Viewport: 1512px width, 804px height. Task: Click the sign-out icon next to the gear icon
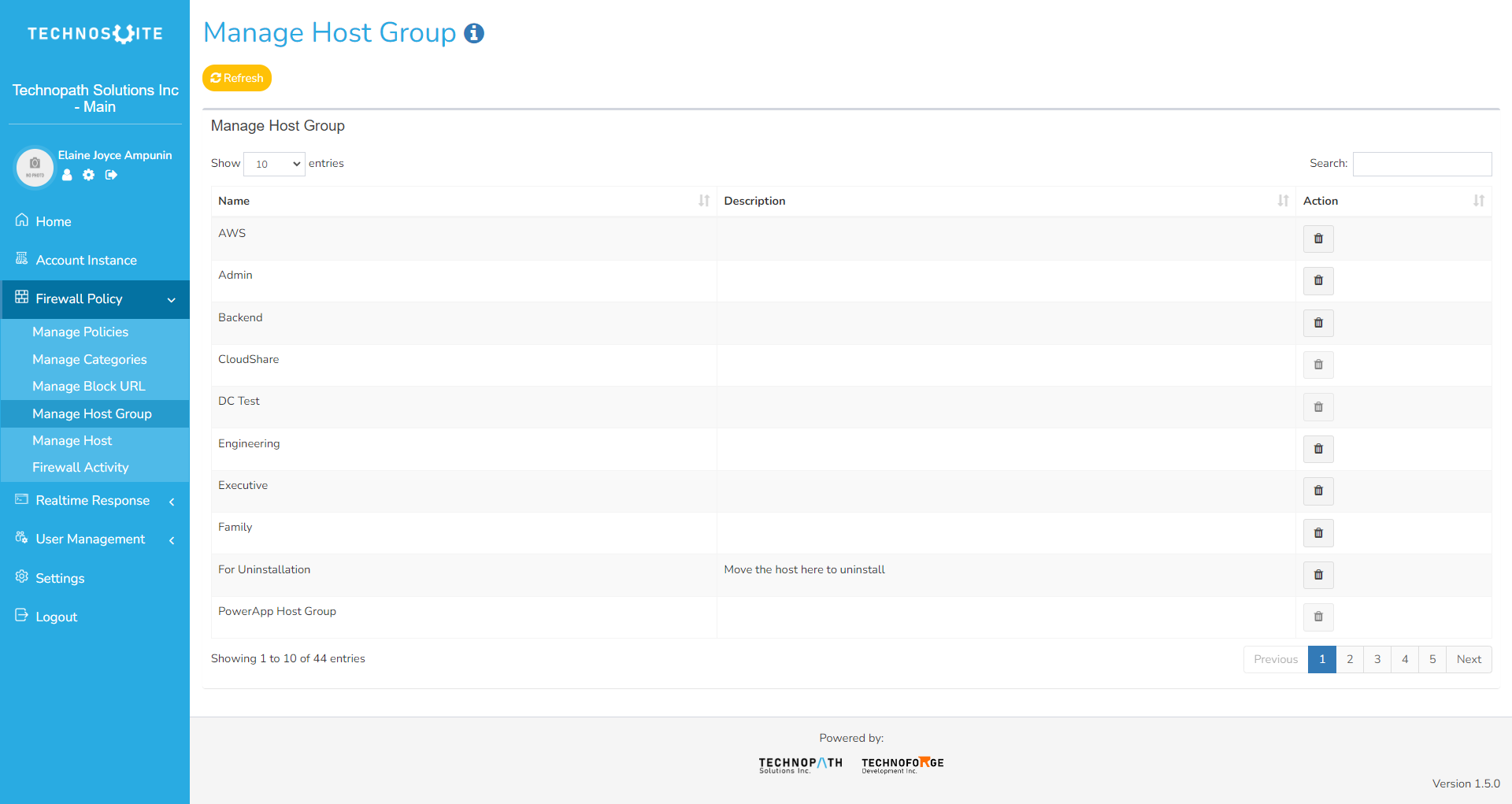(111, 175)
